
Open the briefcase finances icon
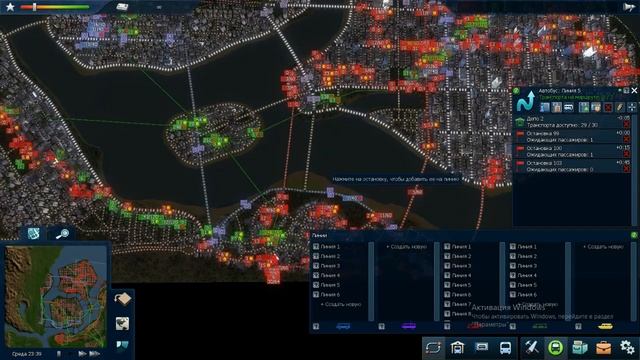[604, 347]
